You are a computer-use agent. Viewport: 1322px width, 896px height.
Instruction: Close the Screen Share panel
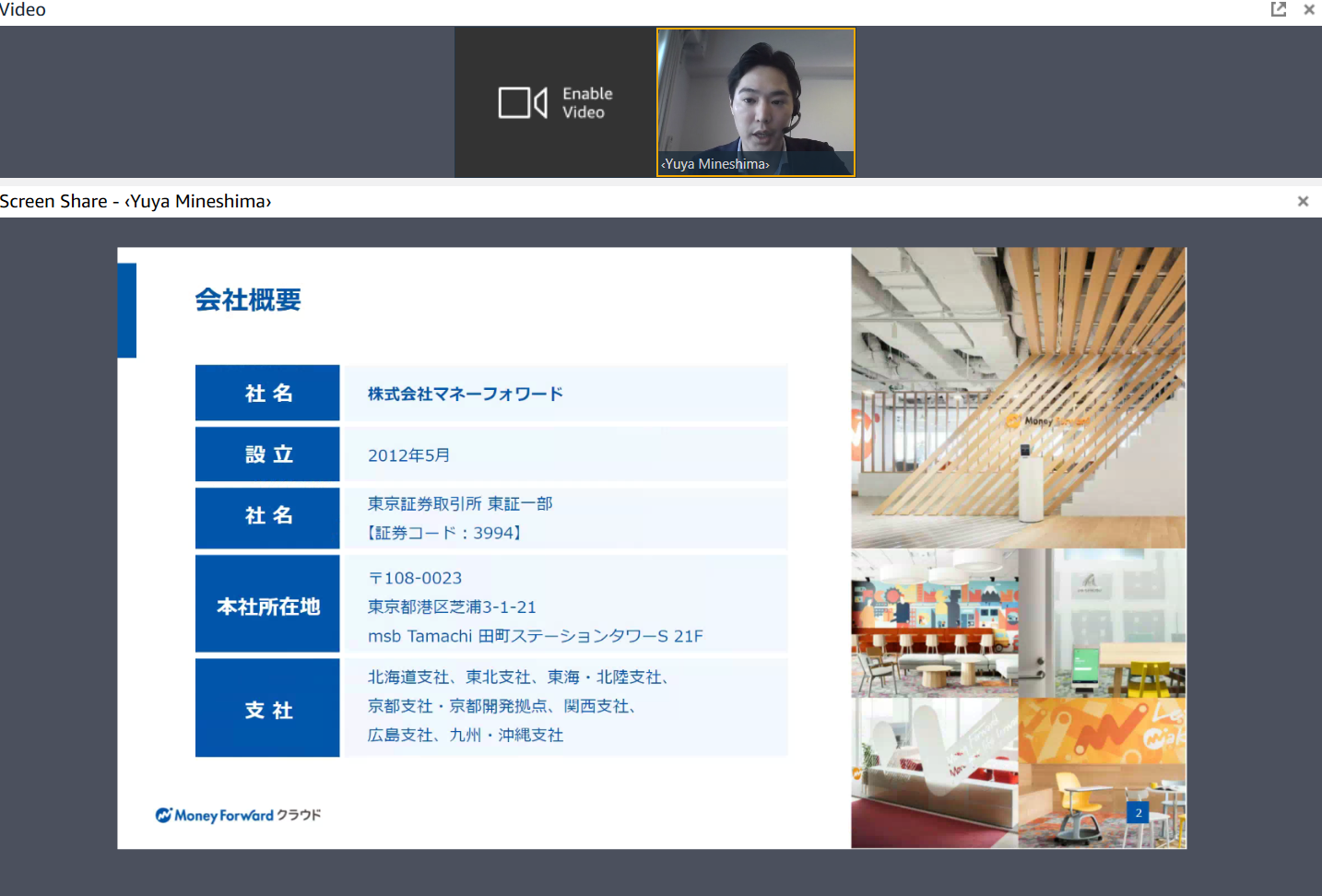(x=1303, y=201)
